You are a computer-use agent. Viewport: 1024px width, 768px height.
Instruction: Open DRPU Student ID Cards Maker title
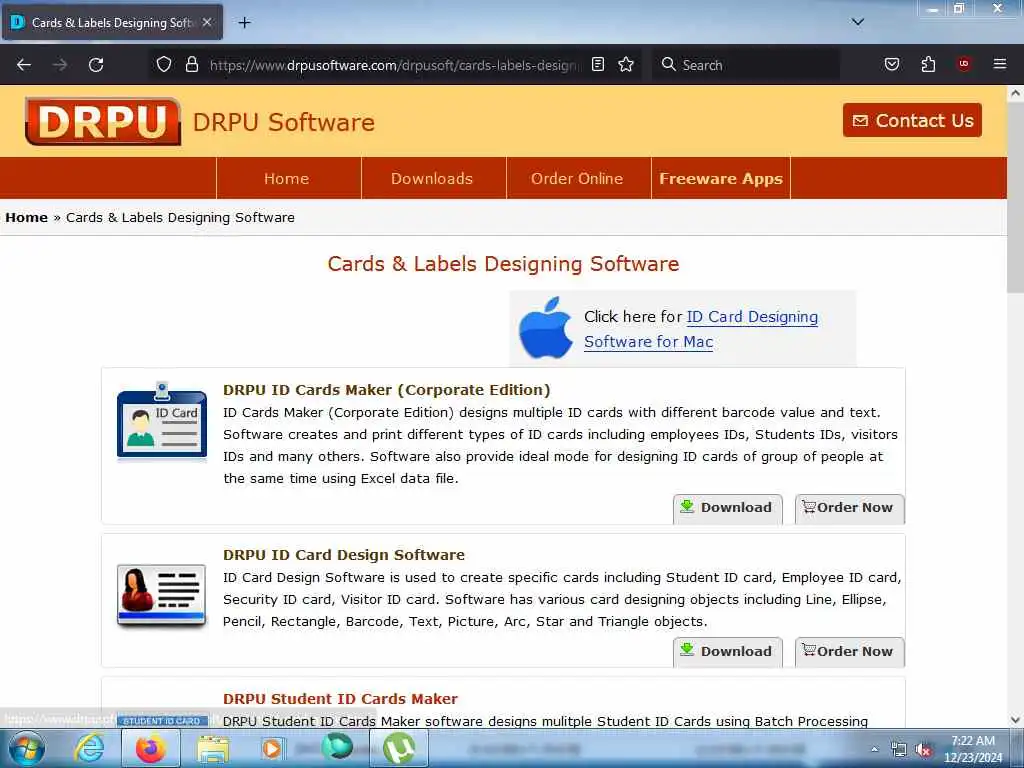340,699
